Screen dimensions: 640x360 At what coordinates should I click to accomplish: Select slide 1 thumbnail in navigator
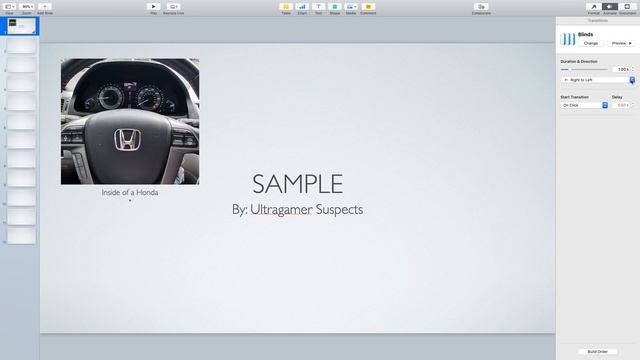tap(22, 26)
